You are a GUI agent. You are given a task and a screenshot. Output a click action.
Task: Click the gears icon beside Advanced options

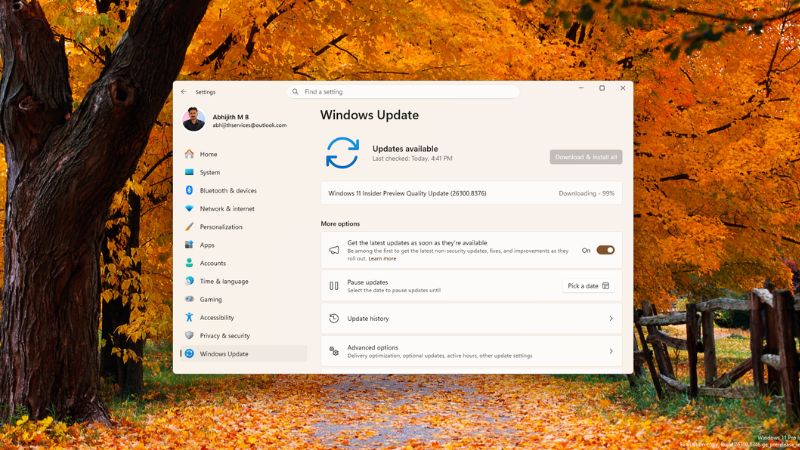[334, 351]
